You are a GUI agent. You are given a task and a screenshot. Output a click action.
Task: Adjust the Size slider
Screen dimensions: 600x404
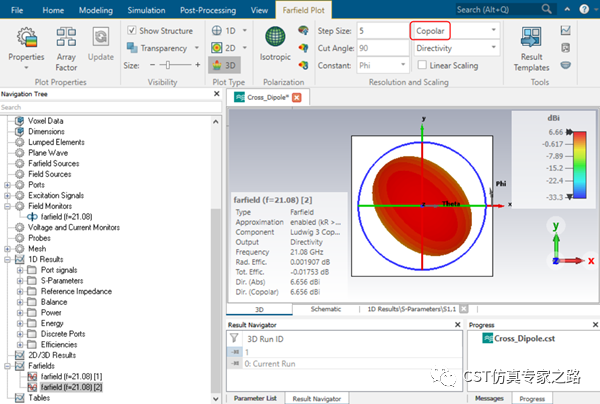tap(170, 65)
